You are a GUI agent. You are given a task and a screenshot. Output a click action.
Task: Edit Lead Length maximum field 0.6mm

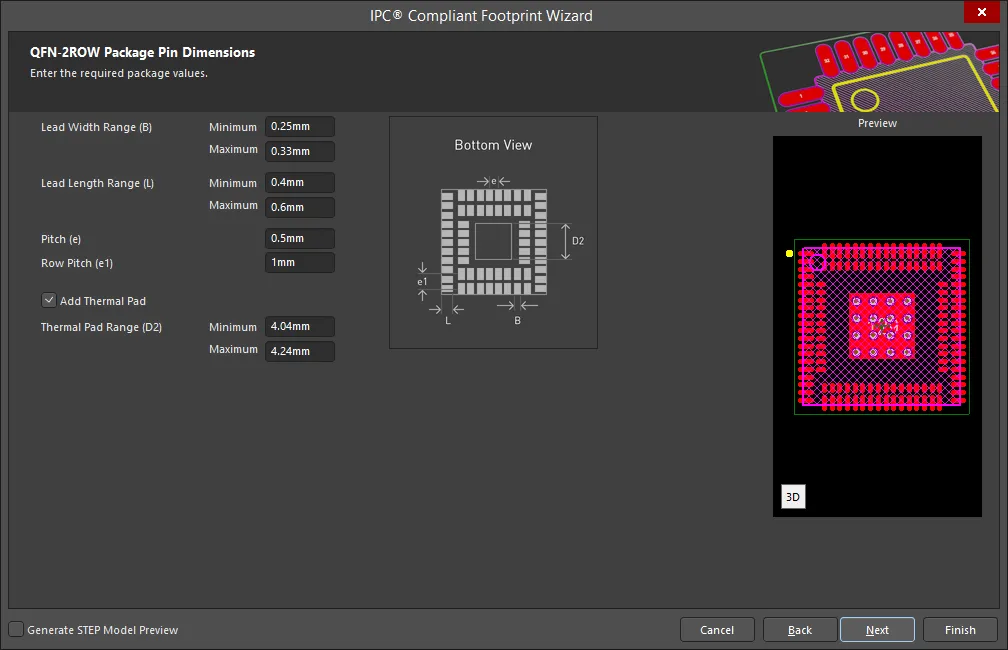point(300,207)
